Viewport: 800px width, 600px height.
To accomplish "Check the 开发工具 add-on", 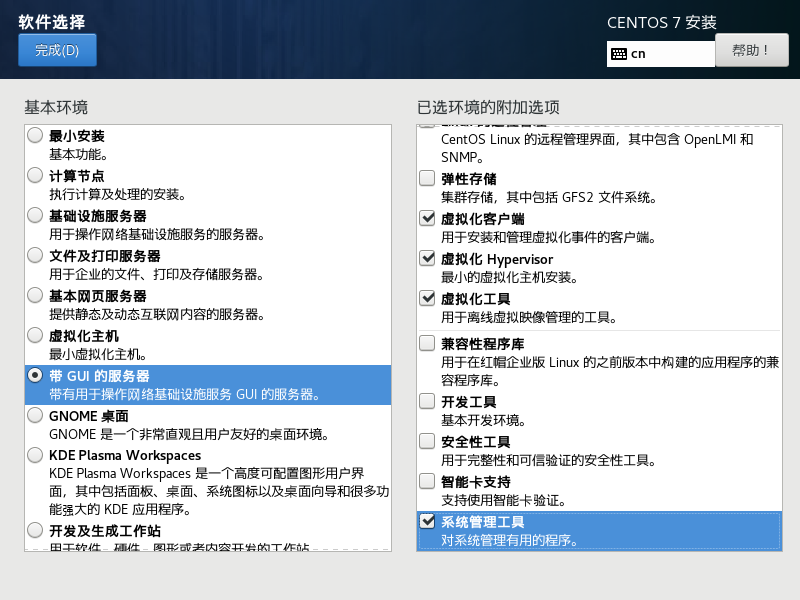I will (x=427, y=401).
